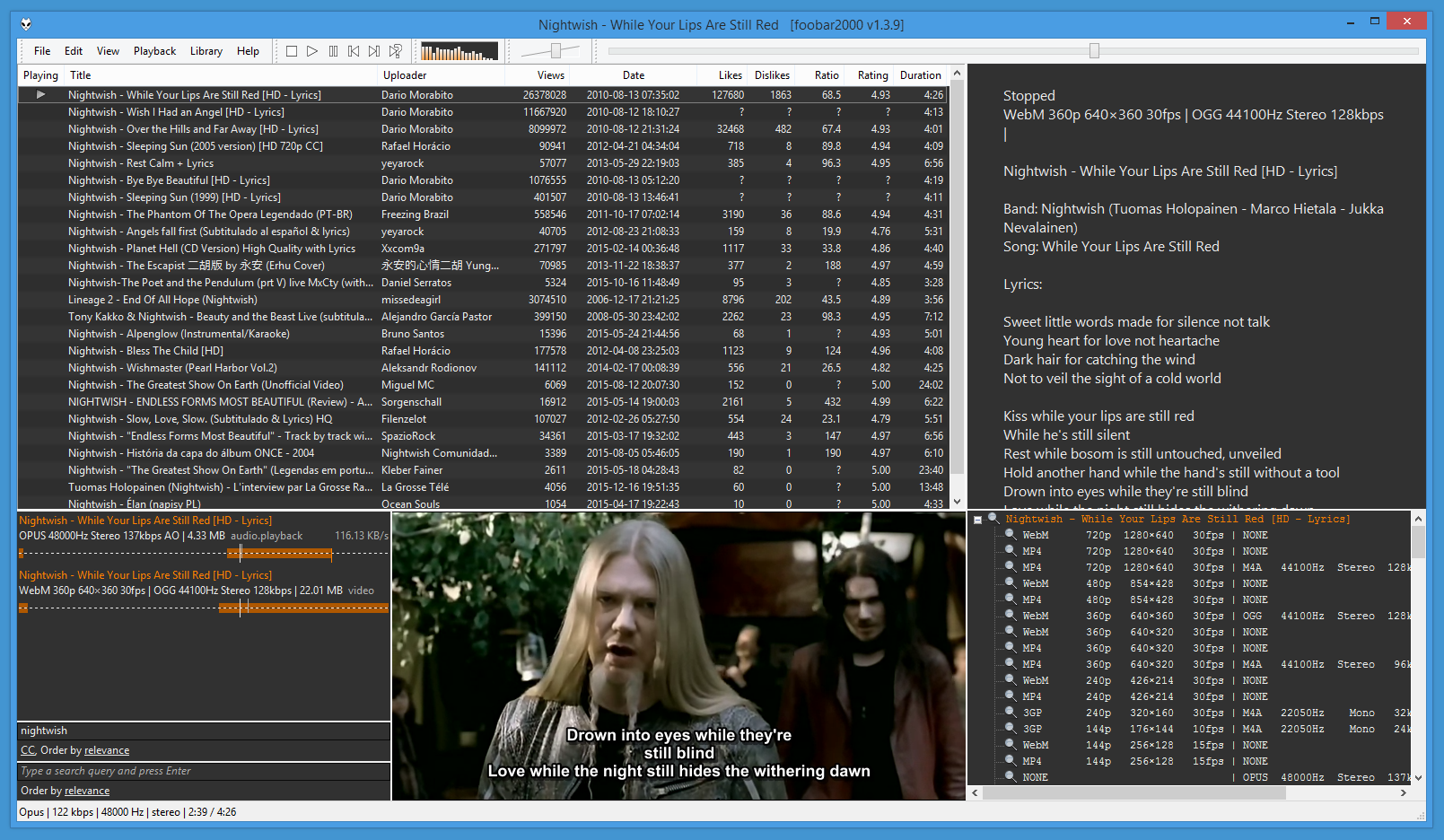Select 'Nightwish - Rest Calm + Lyrics' row
Screen dimensions: 1444x840
click(484, 162)
